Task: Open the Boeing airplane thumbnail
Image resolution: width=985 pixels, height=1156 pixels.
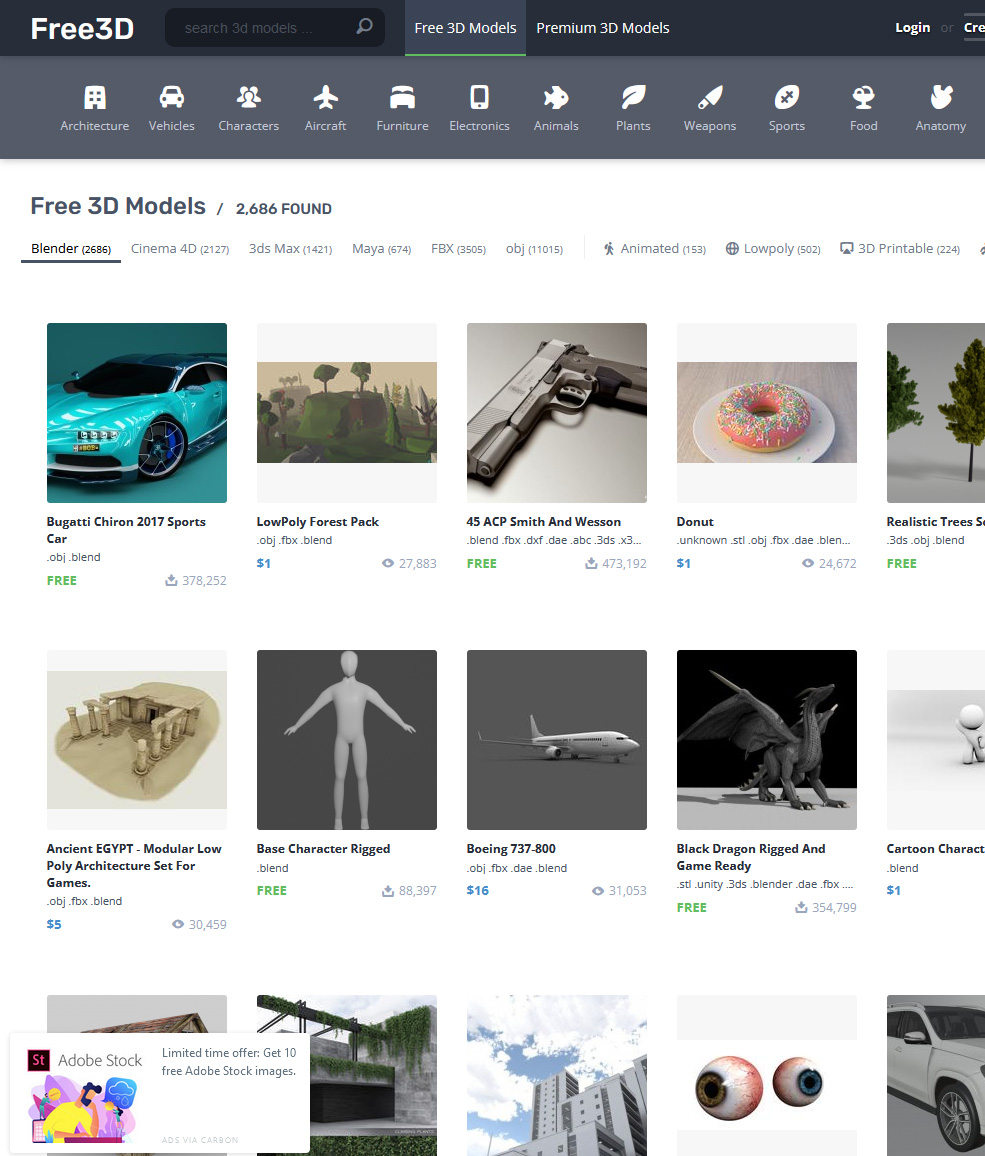Action: coord(557,739)
